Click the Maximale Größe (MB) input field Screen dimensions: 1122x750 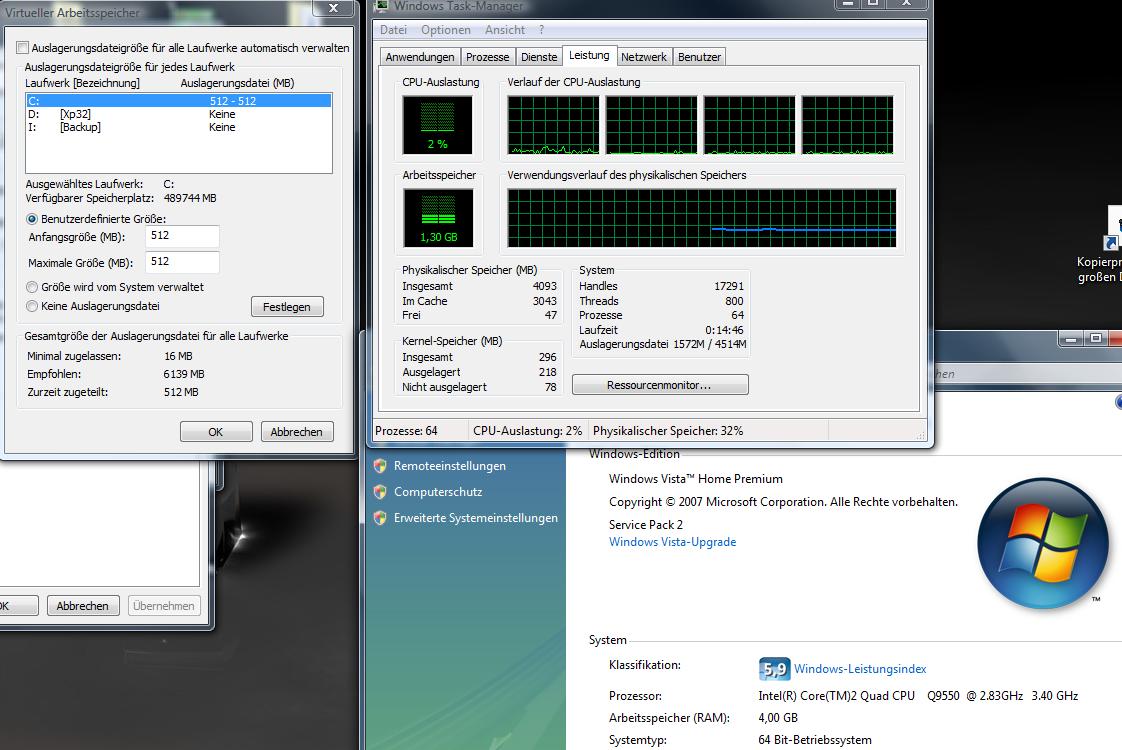pos(182,262)
